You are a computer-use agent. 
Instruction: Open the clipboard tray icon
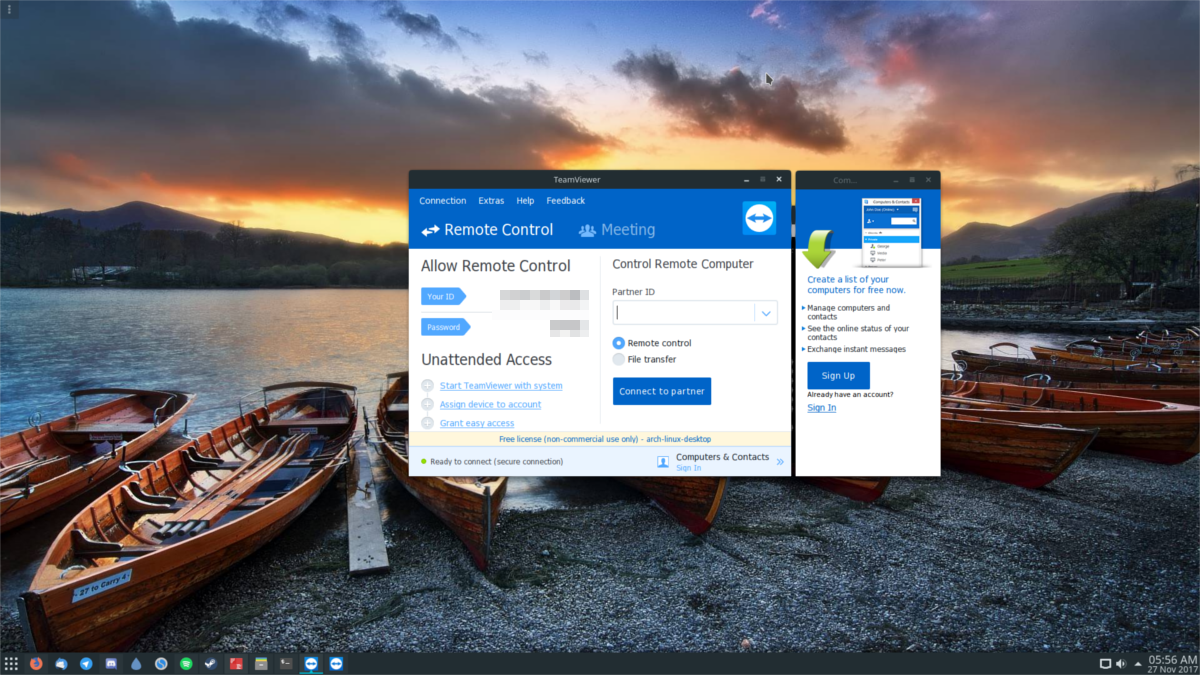pyautogui.click(x=1104, y=664)
